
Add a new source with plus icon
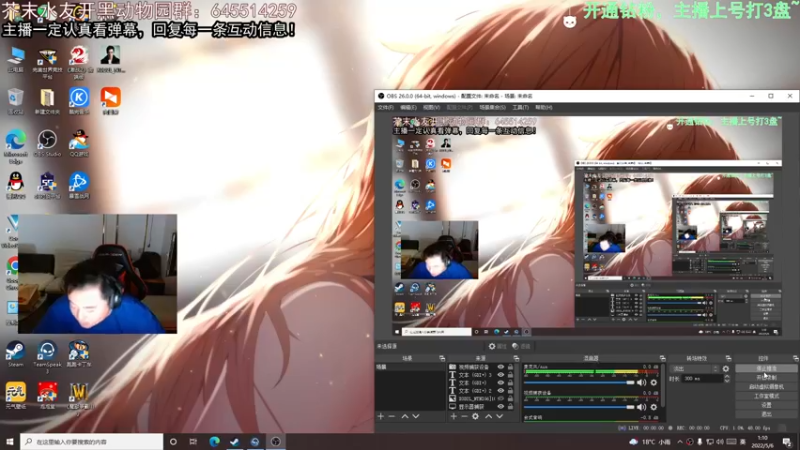click(x=454, y=416)
